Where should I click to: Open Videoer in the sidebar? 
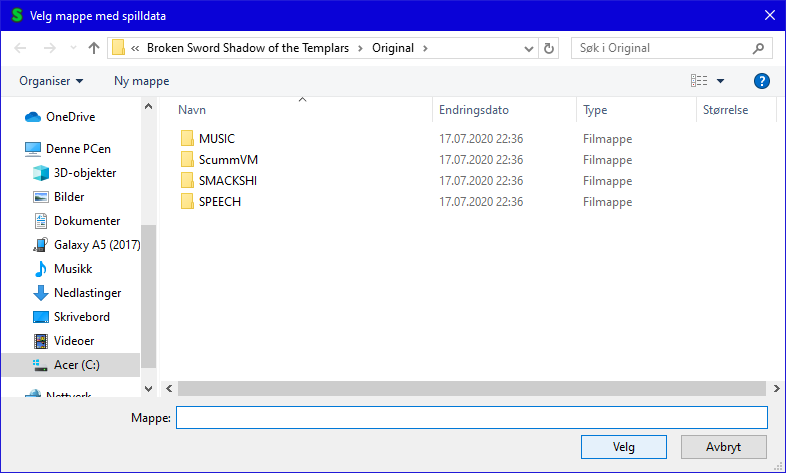(63, 341)
